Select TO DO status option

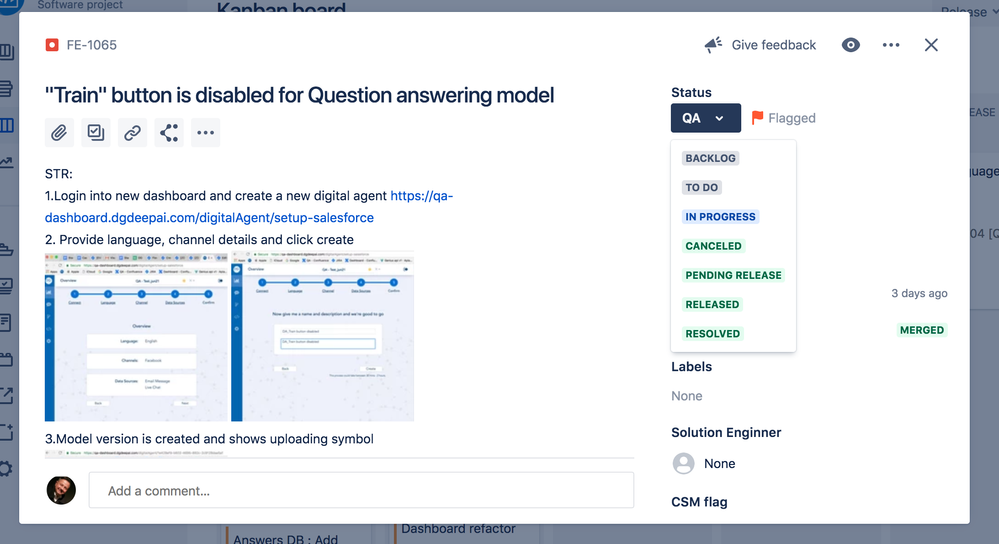(x=701, y=187)
